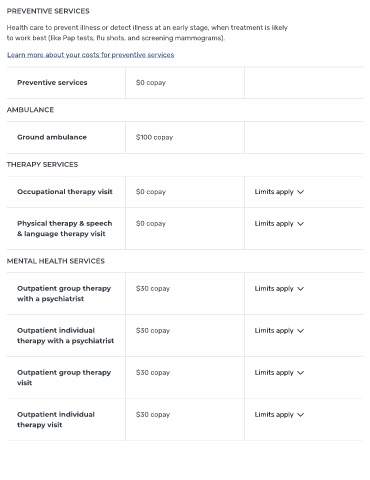Select the Preventive services row label
The height and width of the screenshot is (480, 370).
pos(52,82)
